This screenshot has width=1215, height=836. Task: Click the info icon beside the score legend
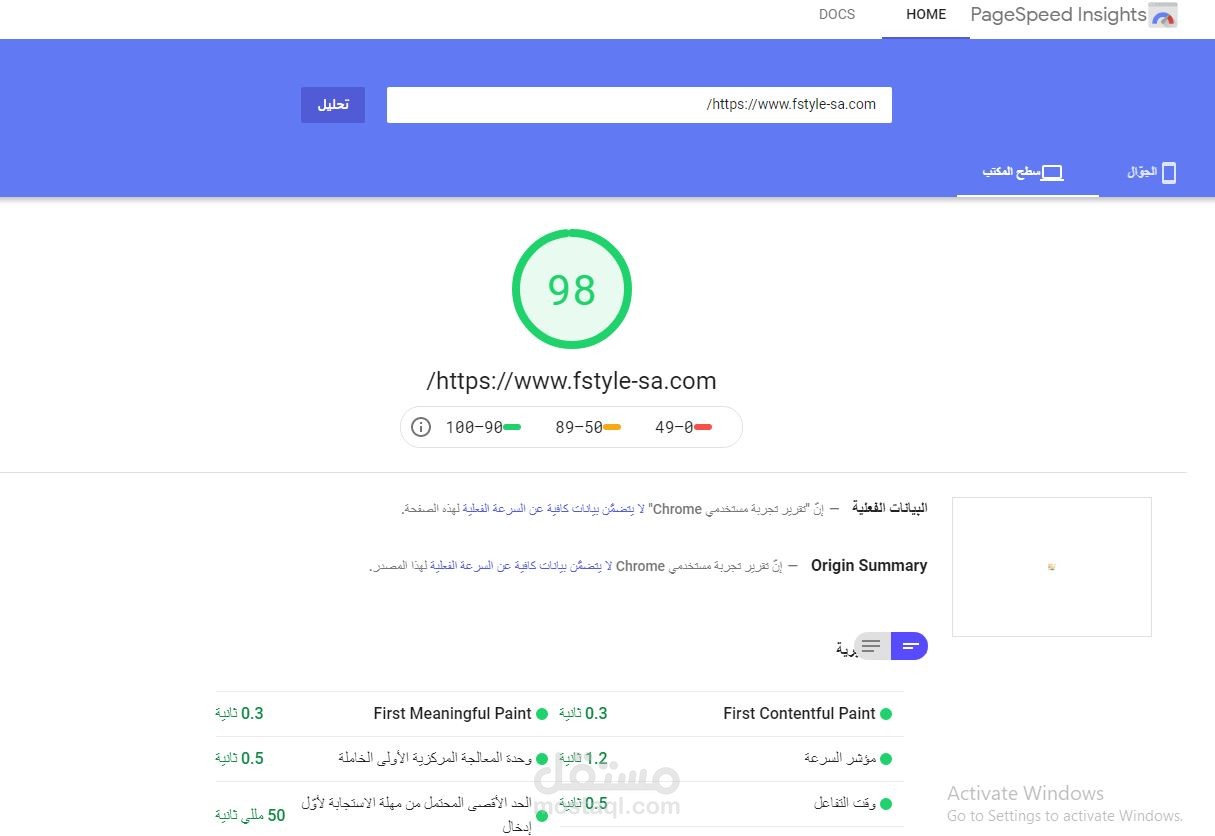tap(421, 427)
